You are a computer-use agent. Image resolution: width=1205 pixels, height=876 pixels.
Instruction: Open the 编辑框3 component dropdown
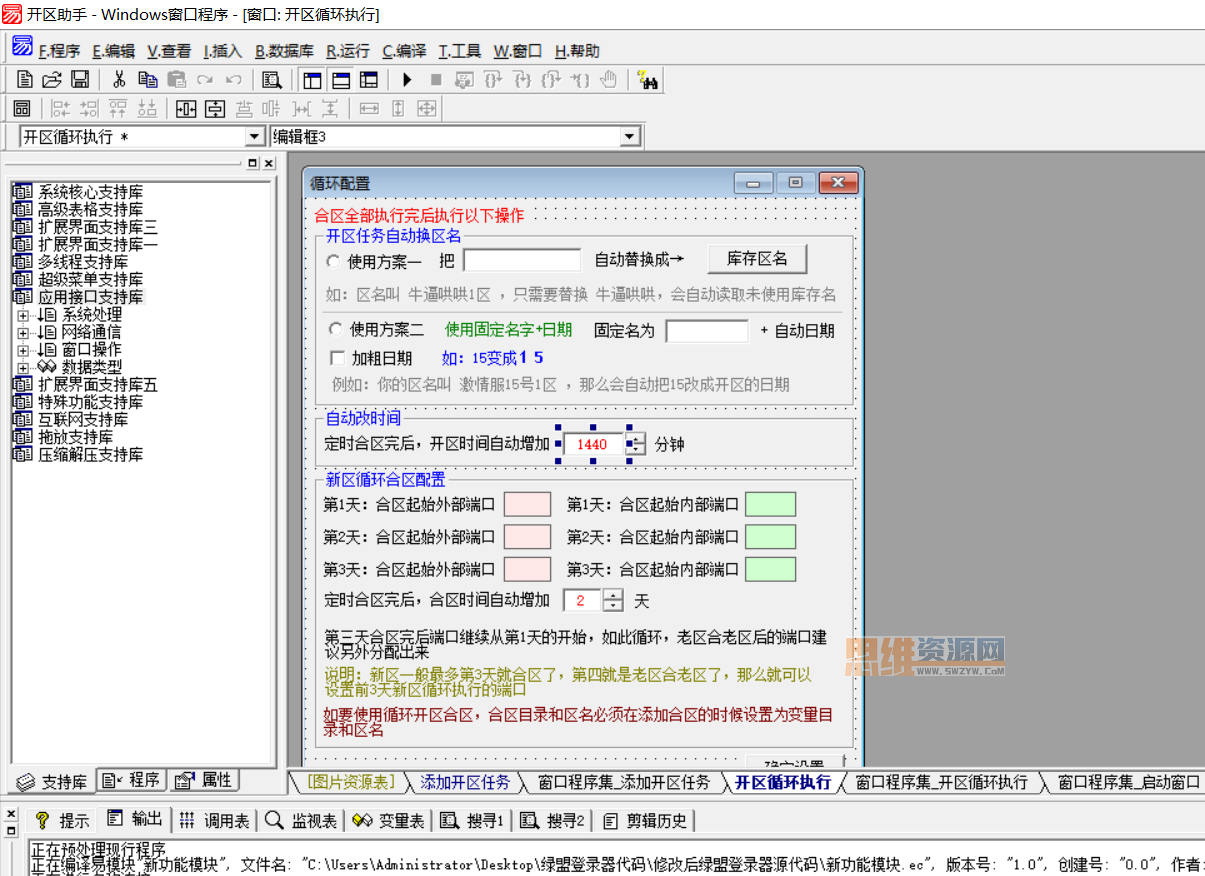[629, 137]
